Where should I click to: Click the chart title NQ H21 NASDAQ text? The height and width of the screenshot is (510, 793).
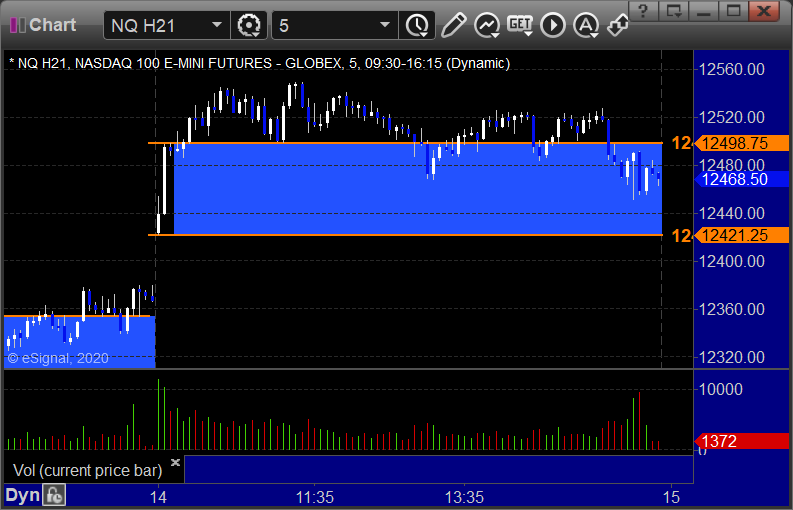(259, 63)
